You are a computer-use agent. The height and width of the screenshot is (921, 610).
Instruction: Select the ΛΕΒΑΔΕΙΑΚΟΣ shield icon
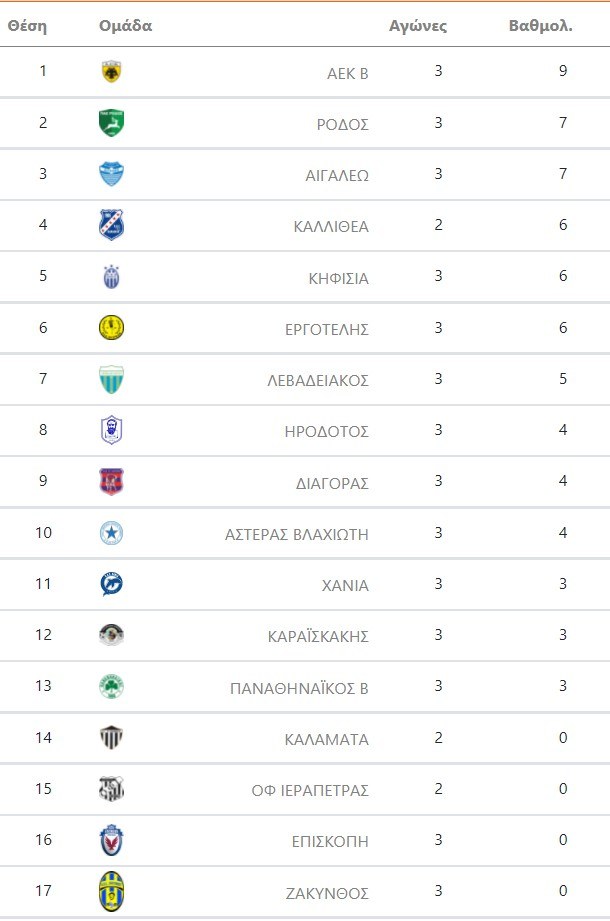click(111, 379)
